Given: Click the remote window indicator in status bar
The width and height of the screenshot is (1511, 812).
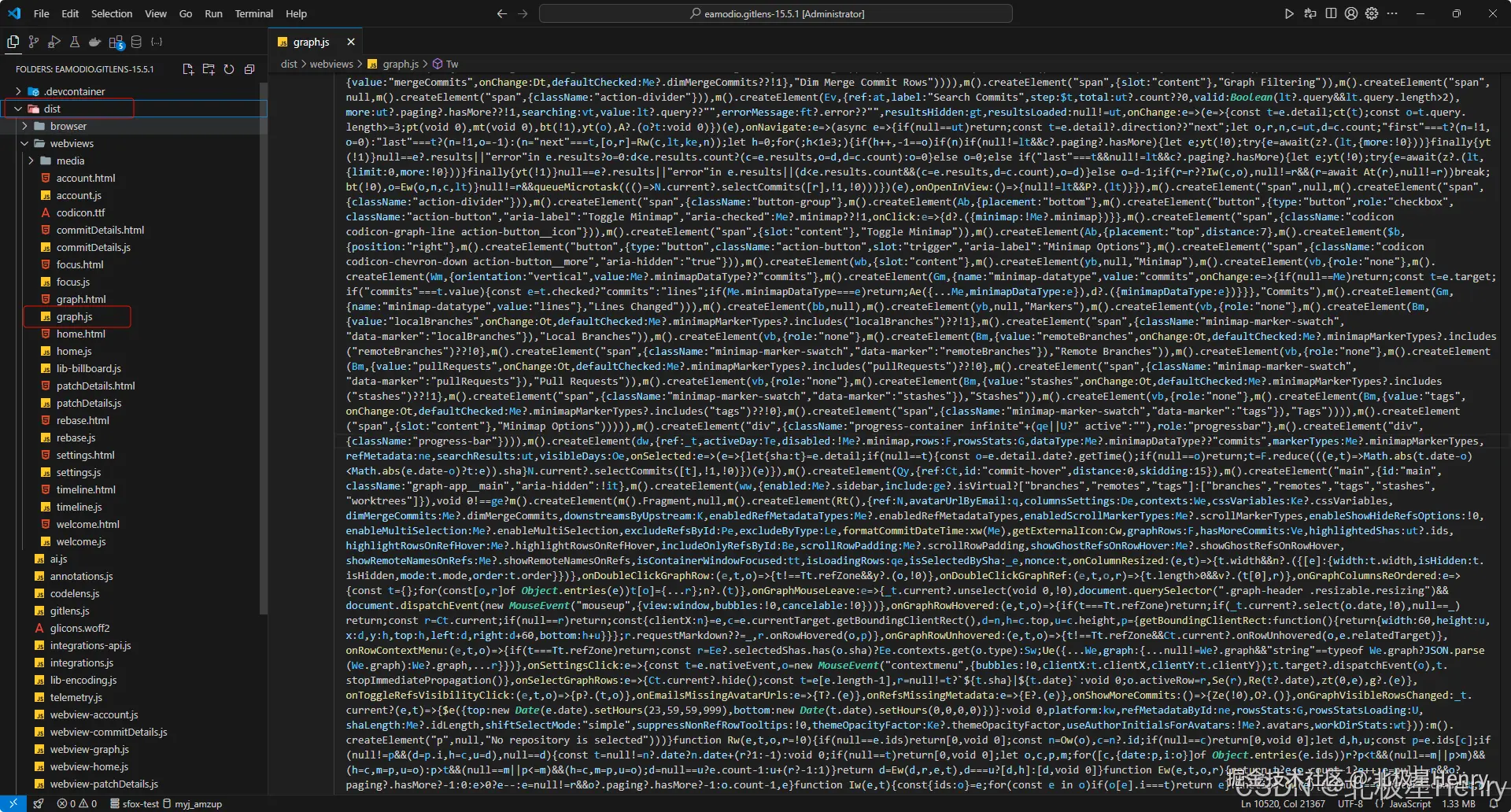Looking at the screenshot, I should coord(13,803).
